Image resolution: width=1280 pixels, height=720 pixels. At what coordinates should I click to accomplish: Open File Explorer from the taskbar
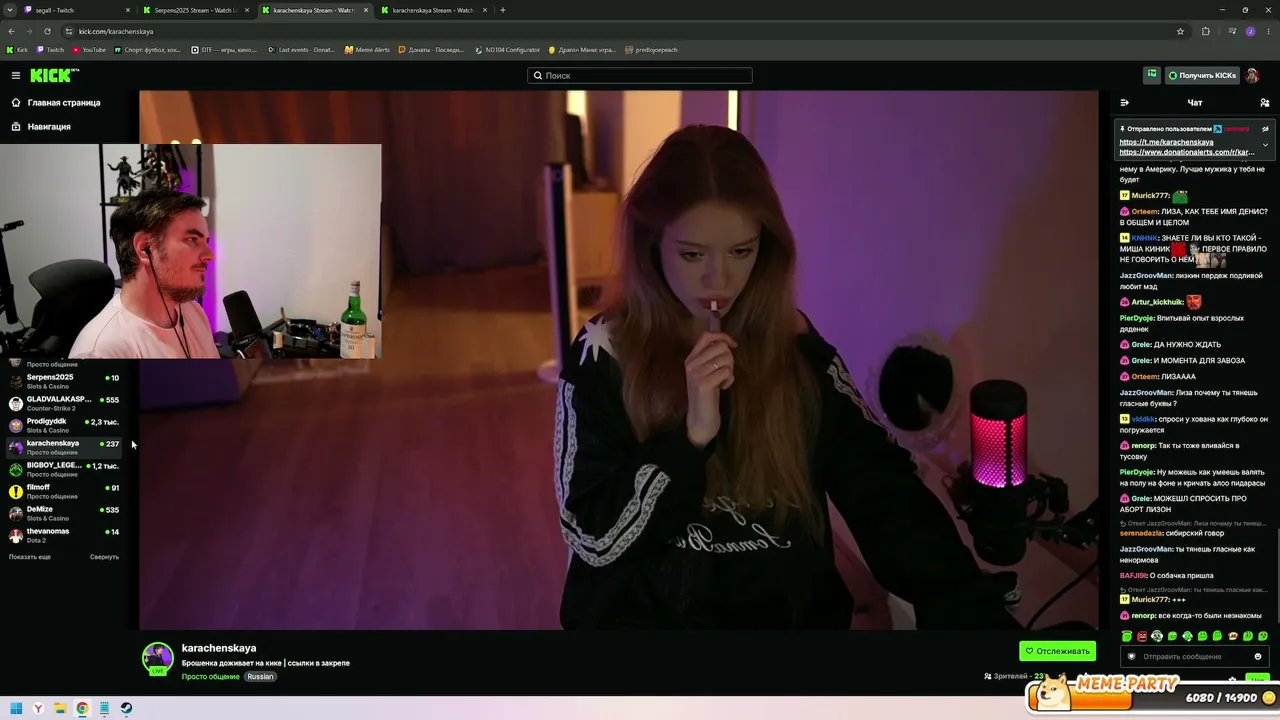[x=60, y=708]
